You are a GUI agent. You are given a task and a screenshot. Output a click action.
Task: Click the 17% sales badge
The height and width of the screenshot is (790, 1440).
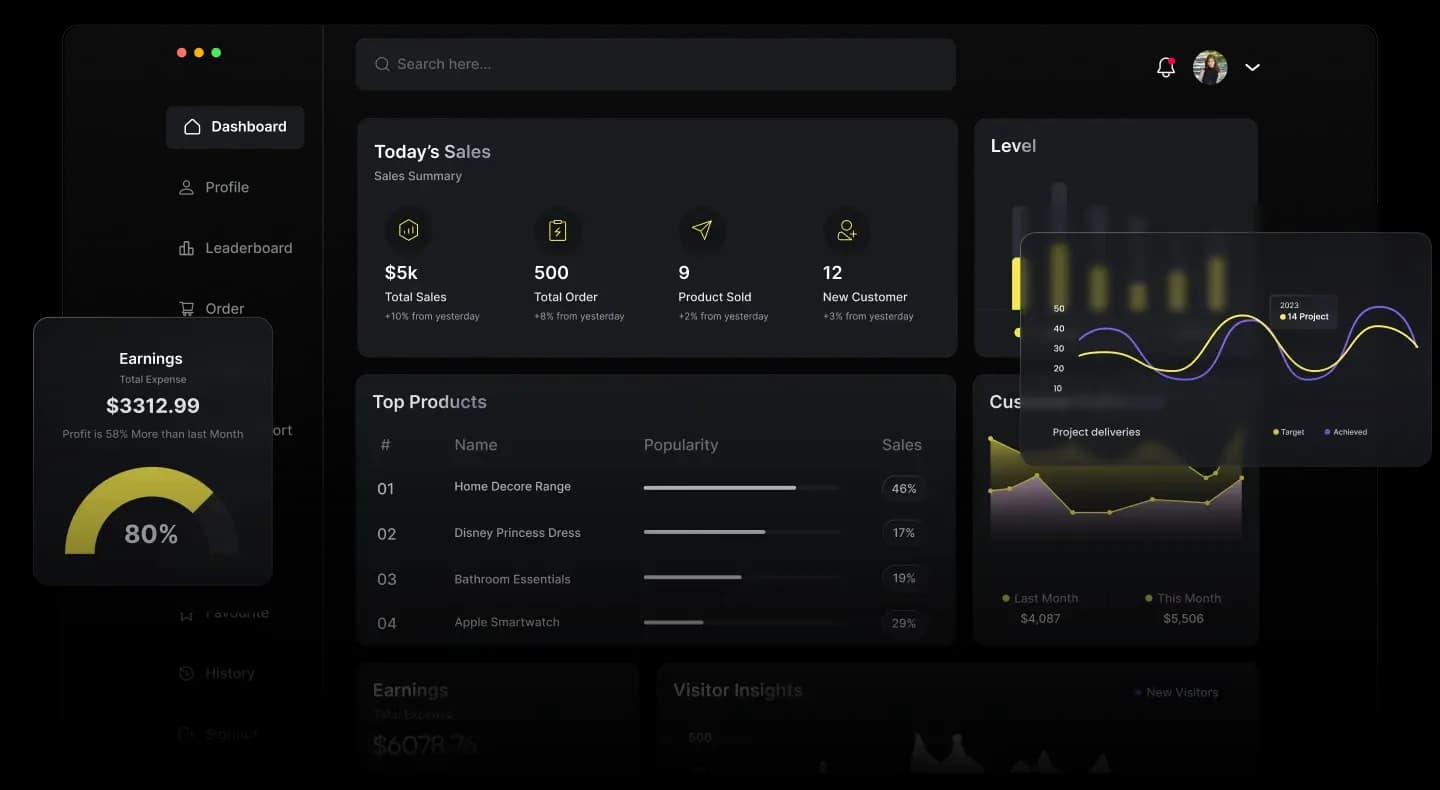point(904,533)
